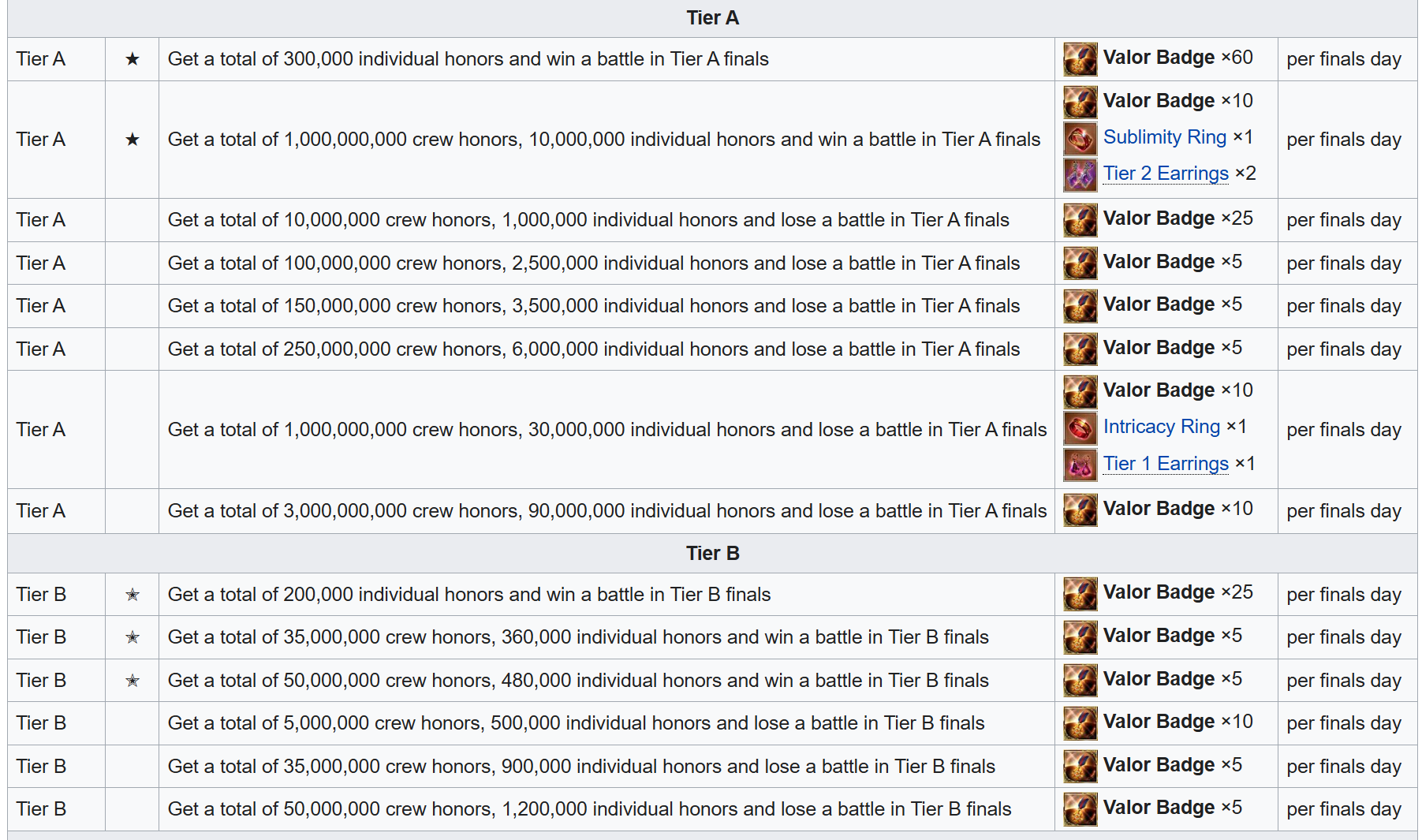1422x840 pixels.
Task: Click "per finals day" in the Sublimity Ring row
Action: (1344, 140)
